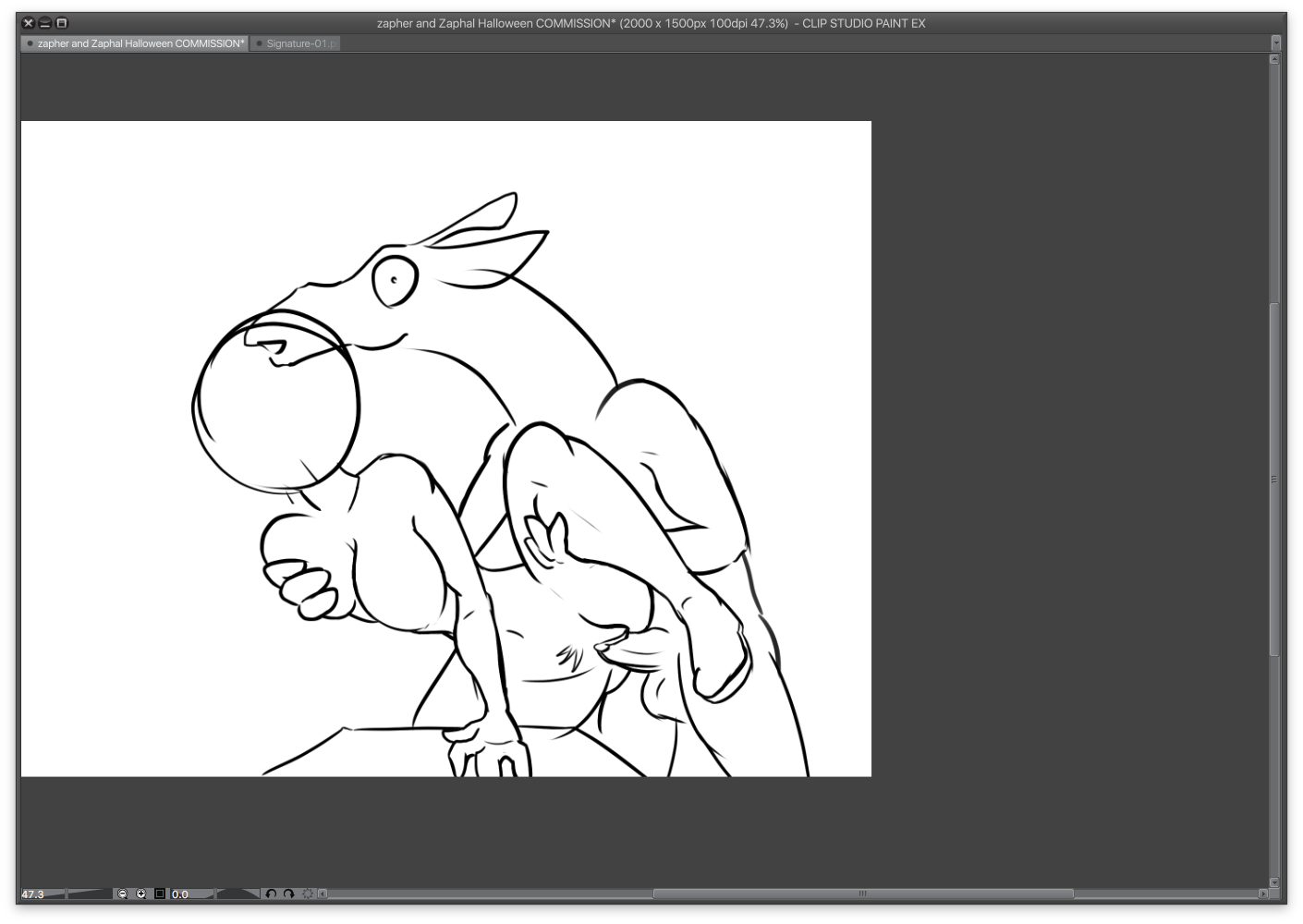Rotate the canvas left with the counterclockwise arrow
Viewport: 1303px width, 924px height.
(271, 894)
